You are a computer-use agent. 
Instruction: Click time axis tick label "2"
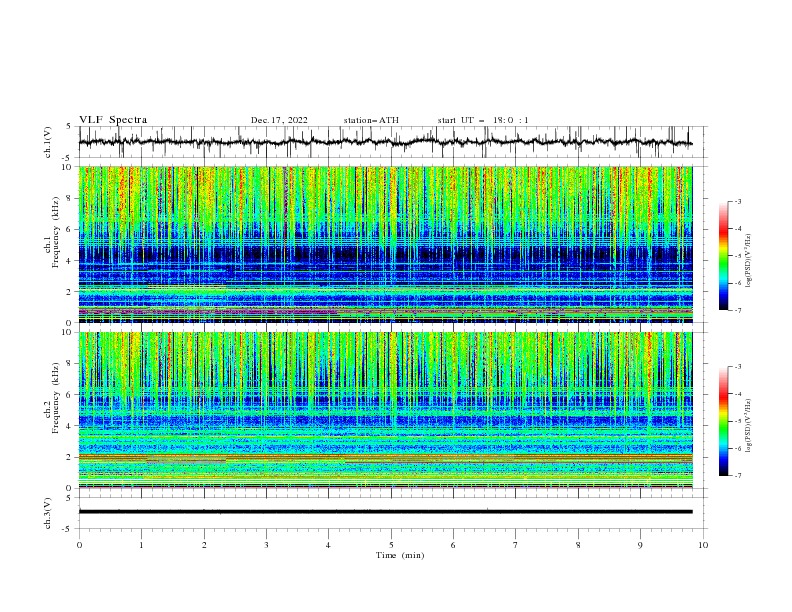click(x=204, y=545)
